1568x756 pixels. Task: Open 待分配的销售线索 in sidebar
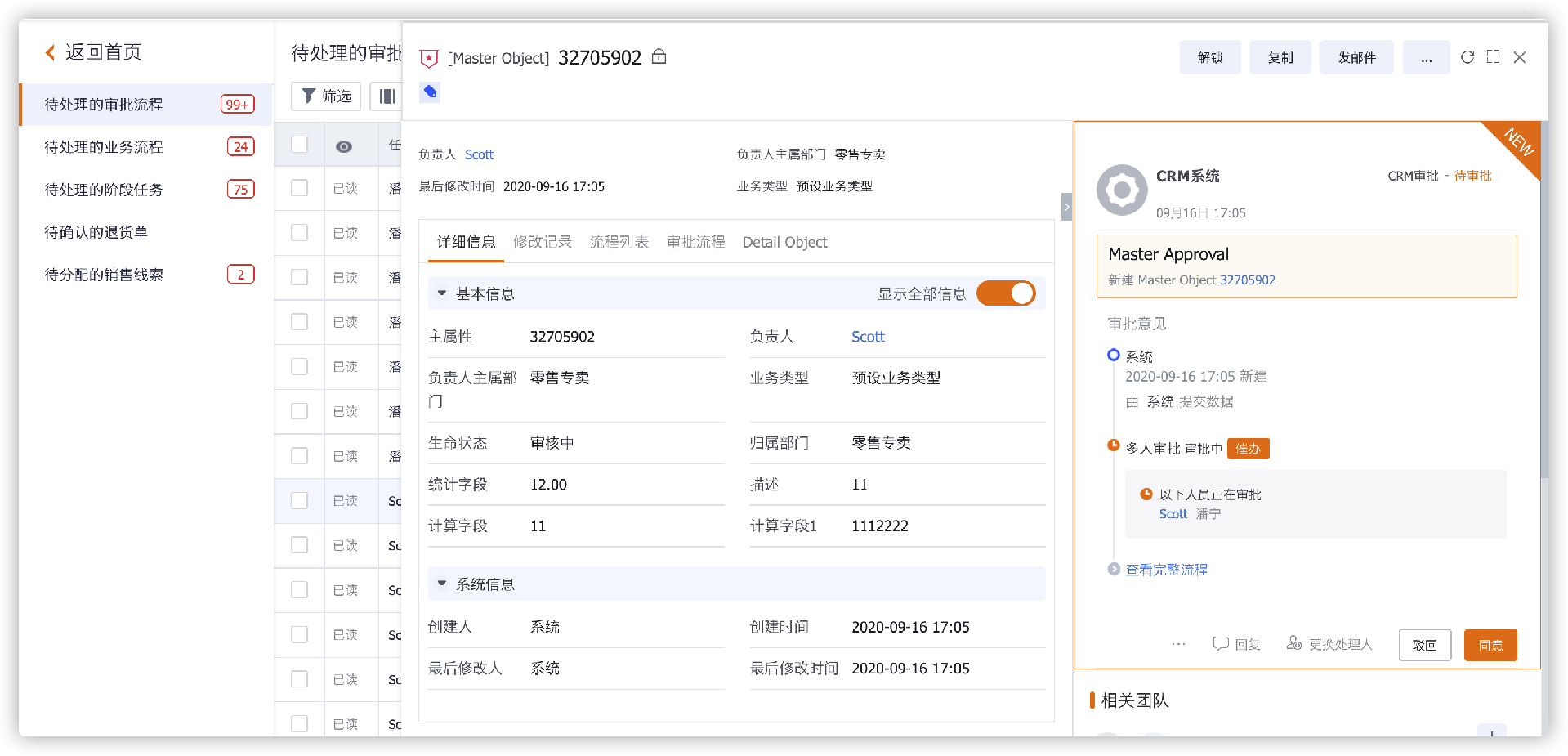146,275
